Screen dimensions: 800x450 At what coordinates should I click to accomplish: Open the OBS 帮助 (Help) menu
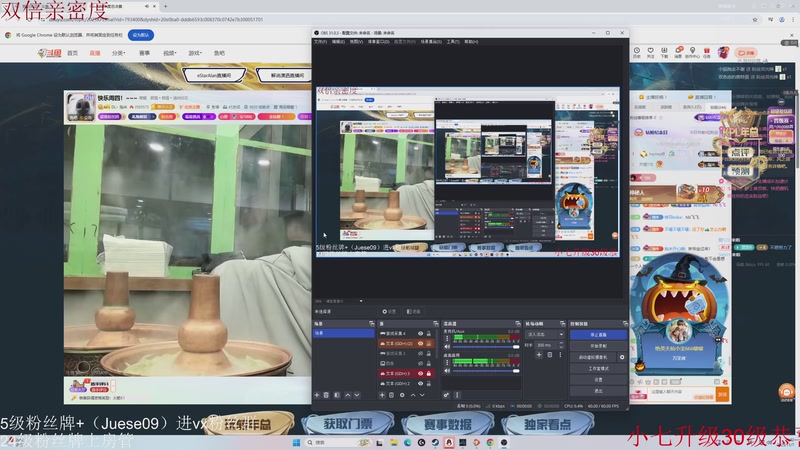pos(471,41)
